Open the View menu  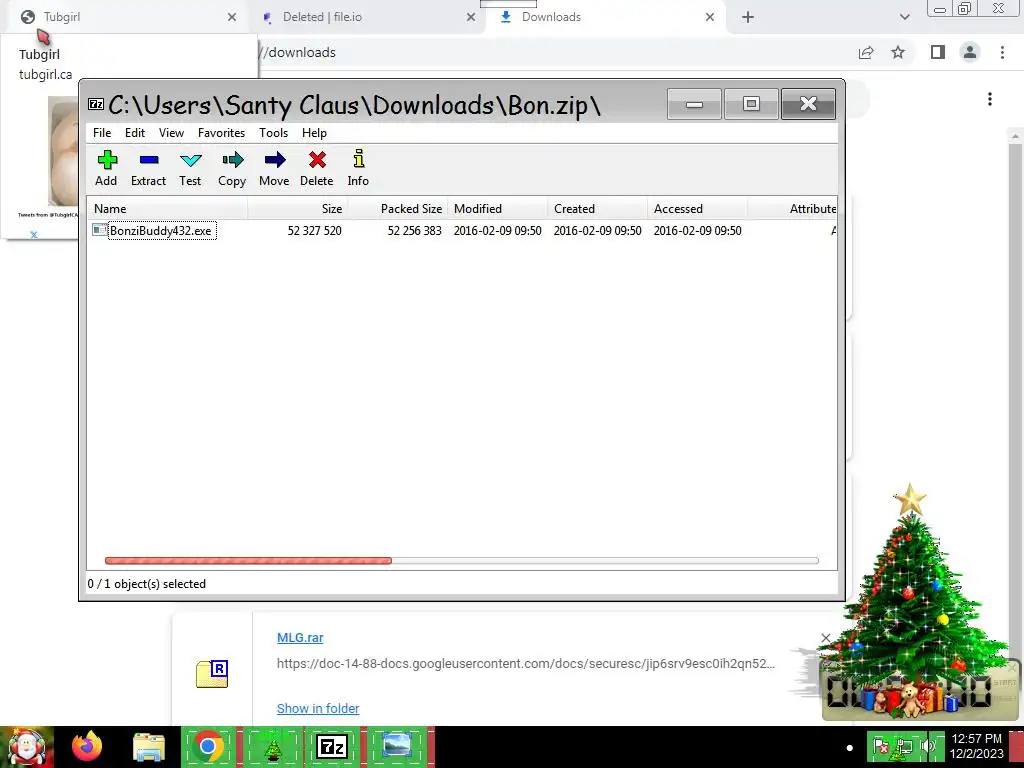171,133
